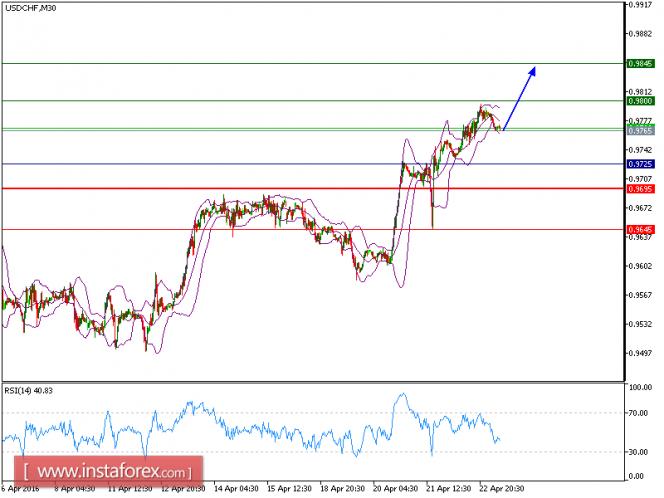This screenshot has width=664, height=498.
Task: Select the 0.9917 price axis value
Action: pyautogui.click(x=640, y=5)
